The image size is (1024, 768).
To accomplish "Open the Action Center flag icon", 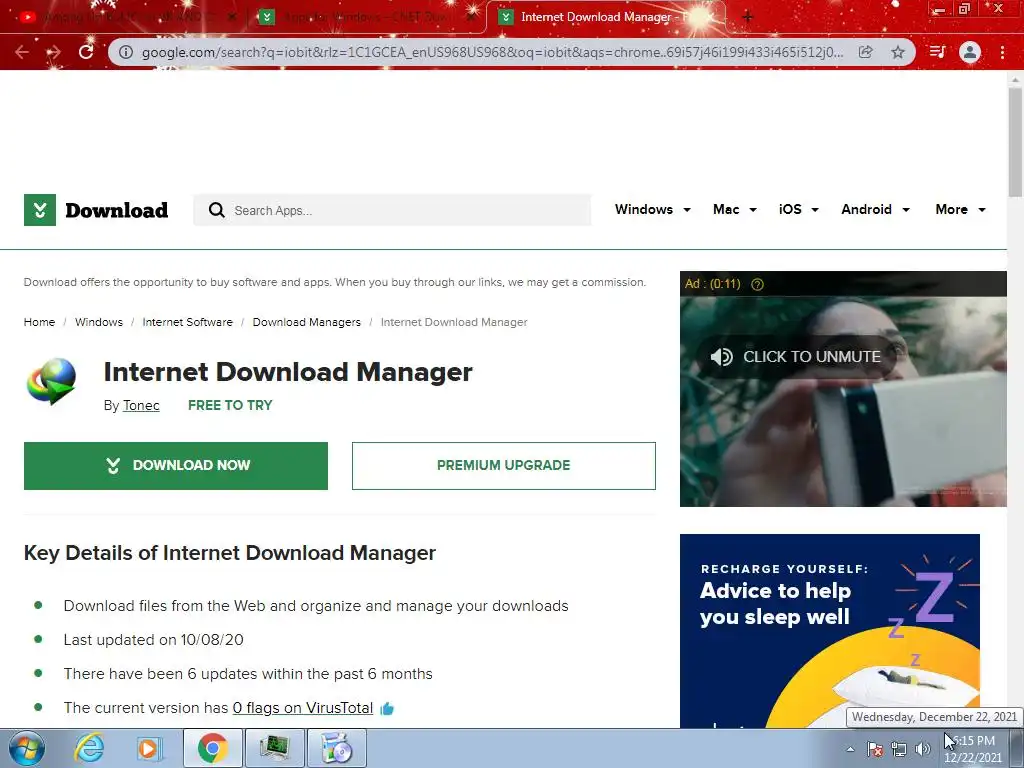I will (875, 749).
